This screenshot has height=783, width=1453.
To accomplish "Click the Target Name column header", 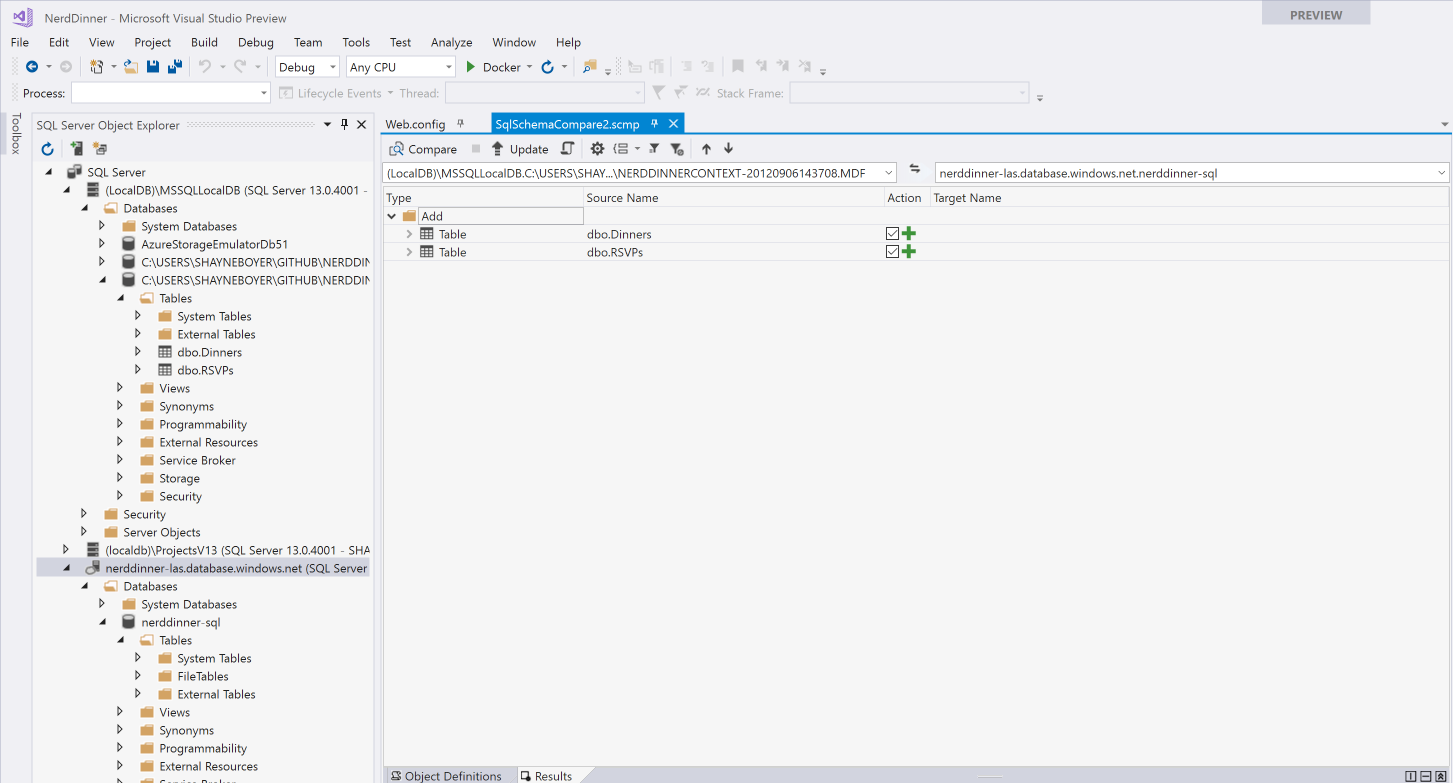I will 967,198.
